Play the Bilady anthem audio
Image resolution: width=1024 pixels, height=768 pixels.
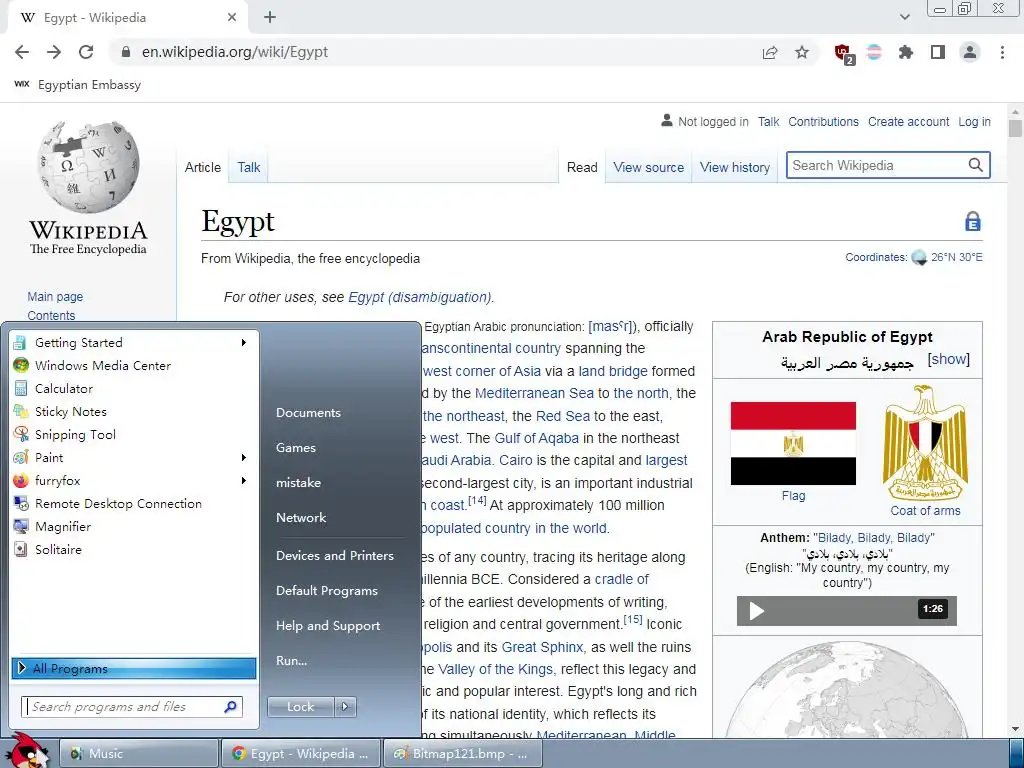point(756,611)
